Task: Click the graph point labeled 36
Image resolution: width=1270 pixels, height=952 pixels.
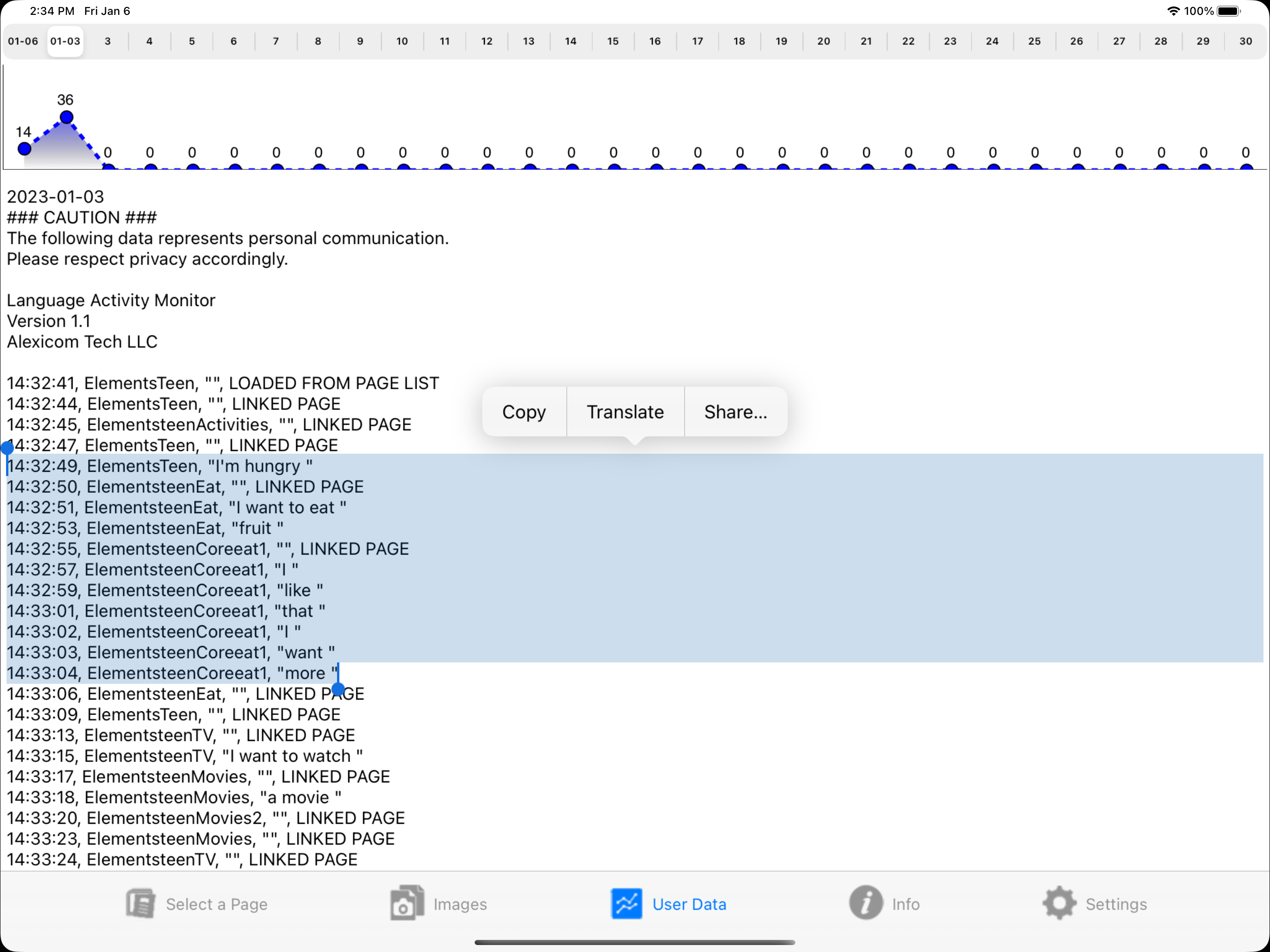Action: 66,117
